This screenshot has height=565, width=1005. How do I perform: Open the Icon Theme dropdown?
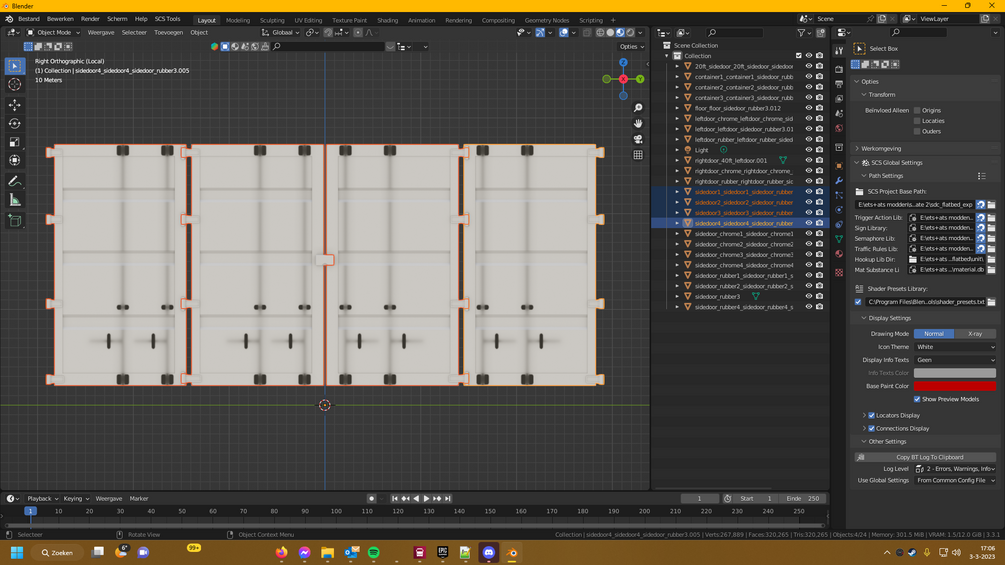[955, 347]
